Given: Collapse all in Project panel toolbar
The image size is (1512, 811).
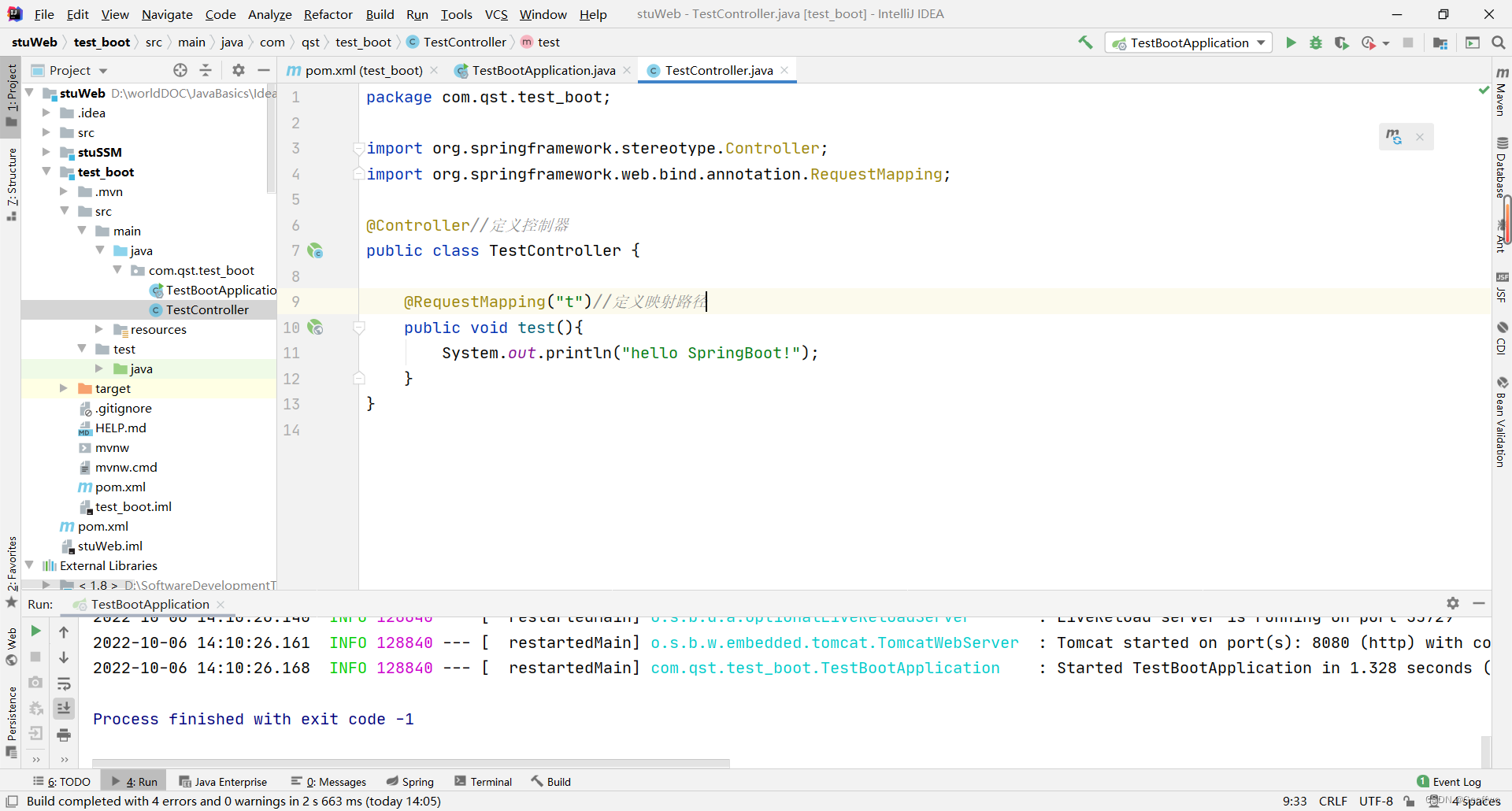Looking at the screenshot, I should click(x=206, y=70).
